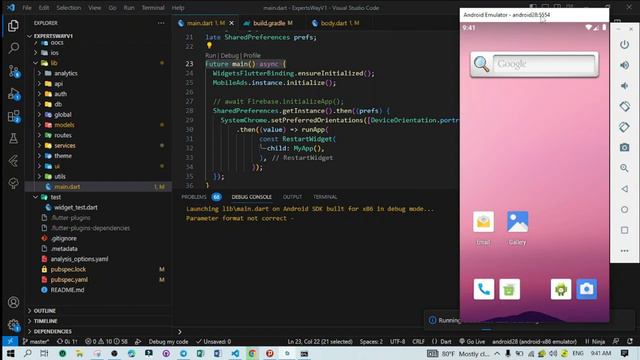Image resolution: width=640 pixels, height=360 pixels.
Task: Click emulator volume down button
Action: [624, 86]
